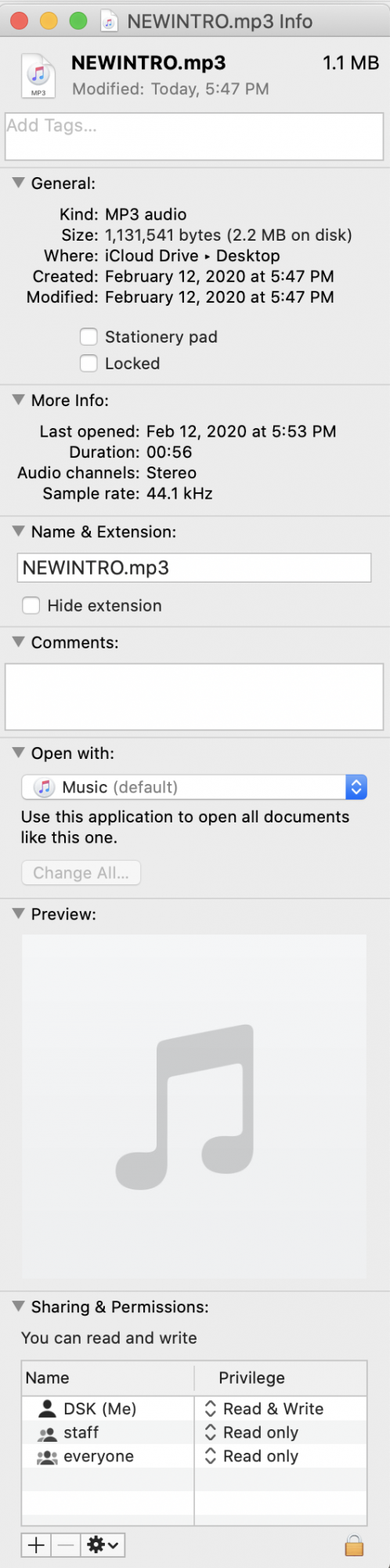Add a user with the plus button
This screenshot has height=1568, width=390.
(x=36, y=1545)
